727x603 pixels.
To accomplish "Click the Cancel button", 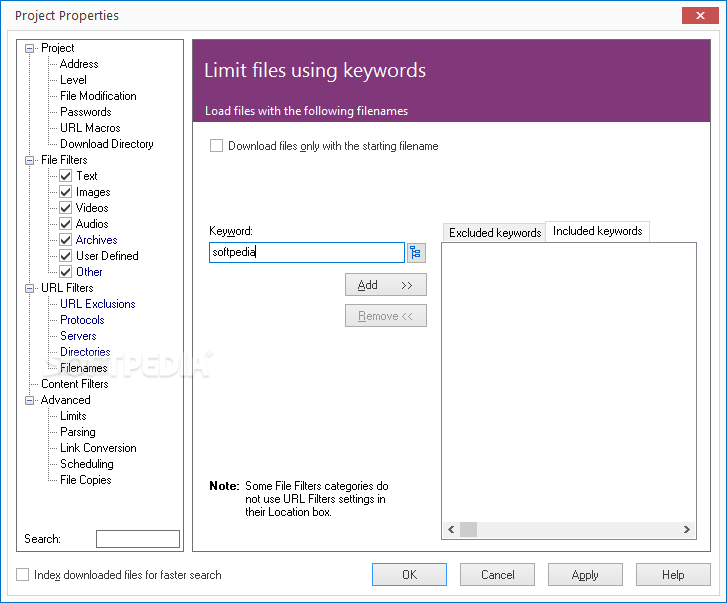I will click(x=497, y=575).
